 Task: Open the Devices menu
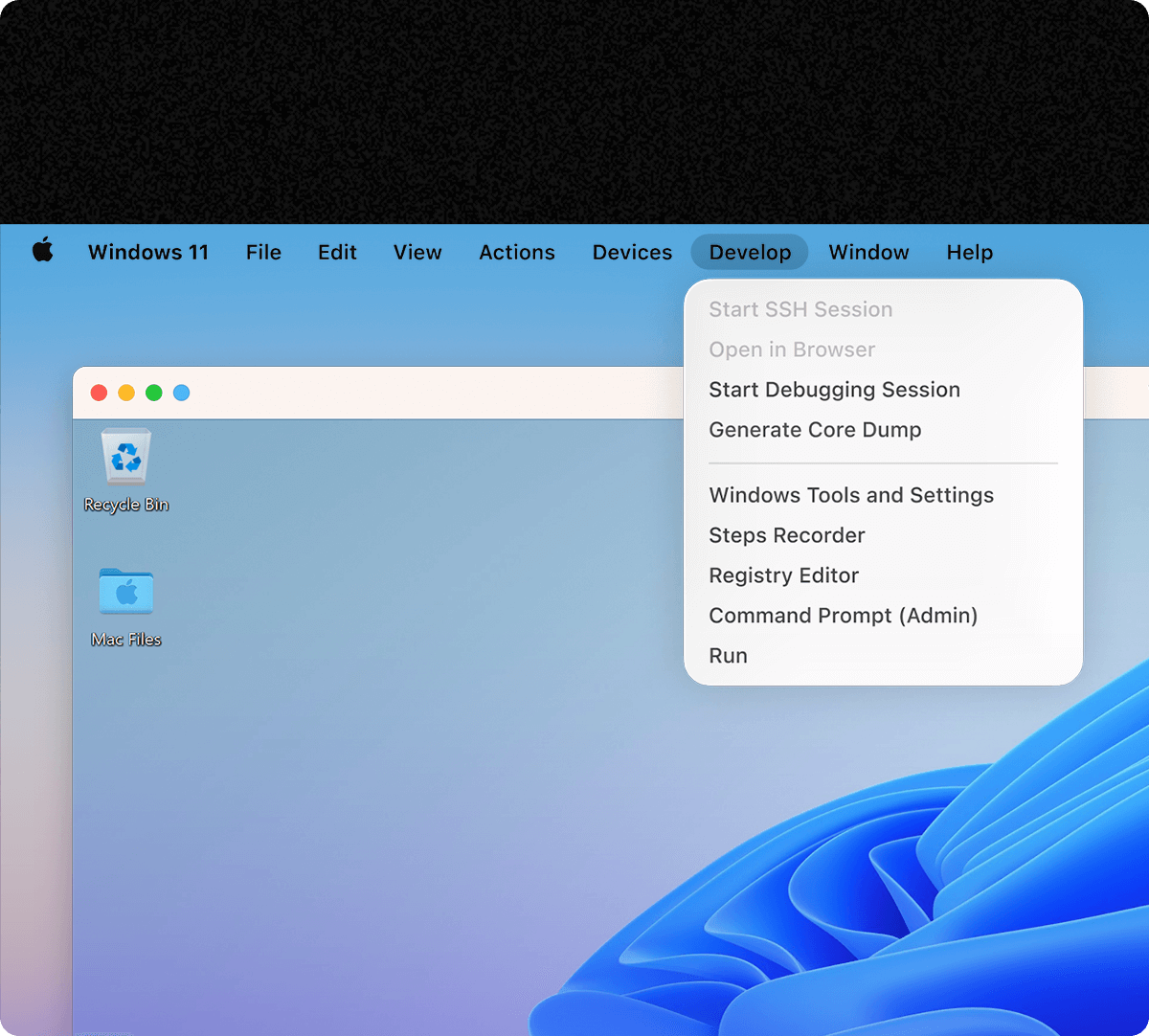[x=632, y=253]
